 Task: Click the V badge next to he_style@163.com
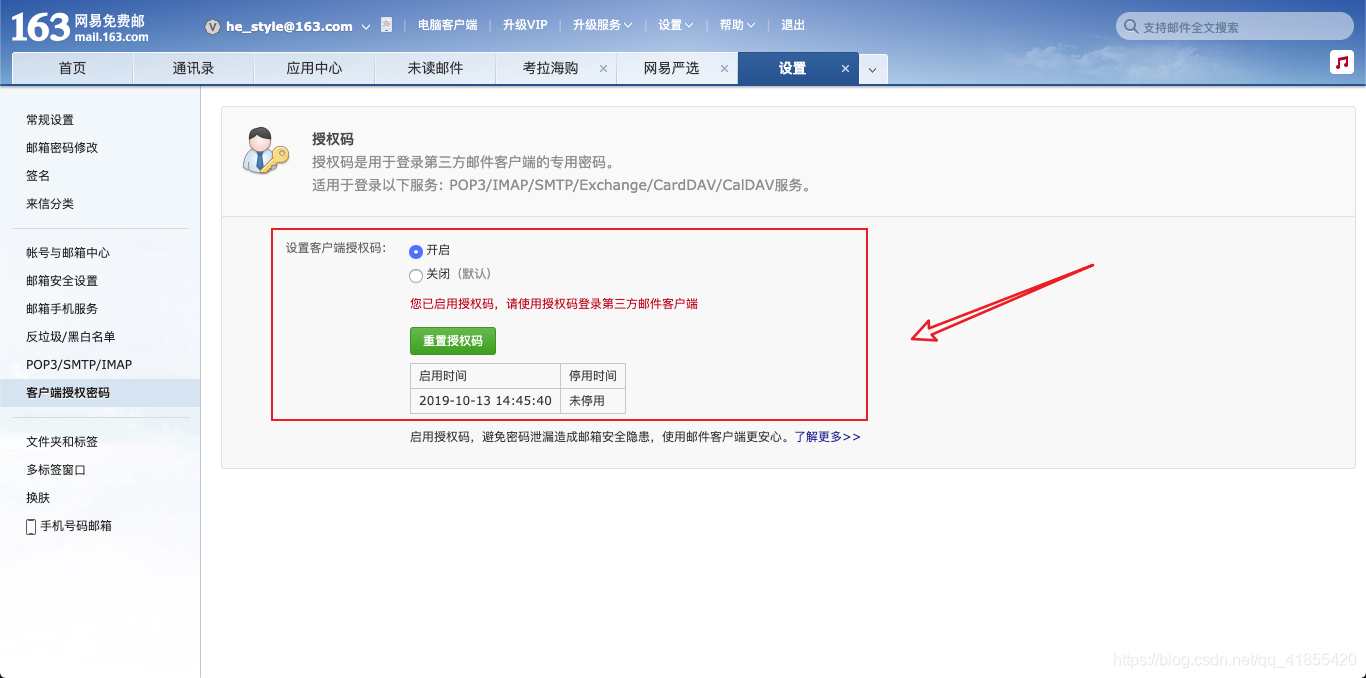pyautogui.click(x=211, y=27)
